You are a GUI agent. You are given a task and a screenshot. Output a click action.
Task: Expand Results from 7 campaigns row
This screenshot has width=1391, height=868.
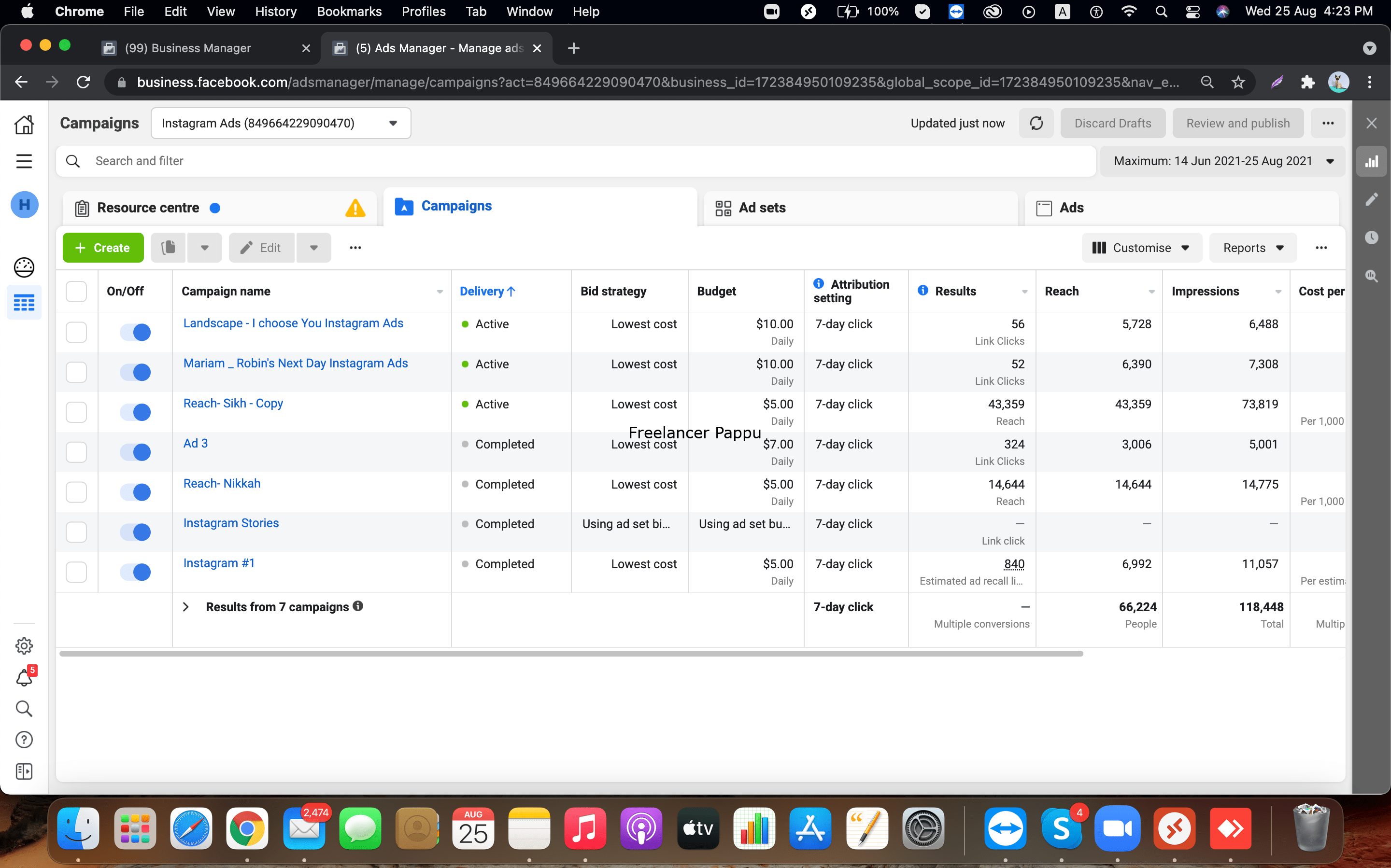[x=185, y=607]
